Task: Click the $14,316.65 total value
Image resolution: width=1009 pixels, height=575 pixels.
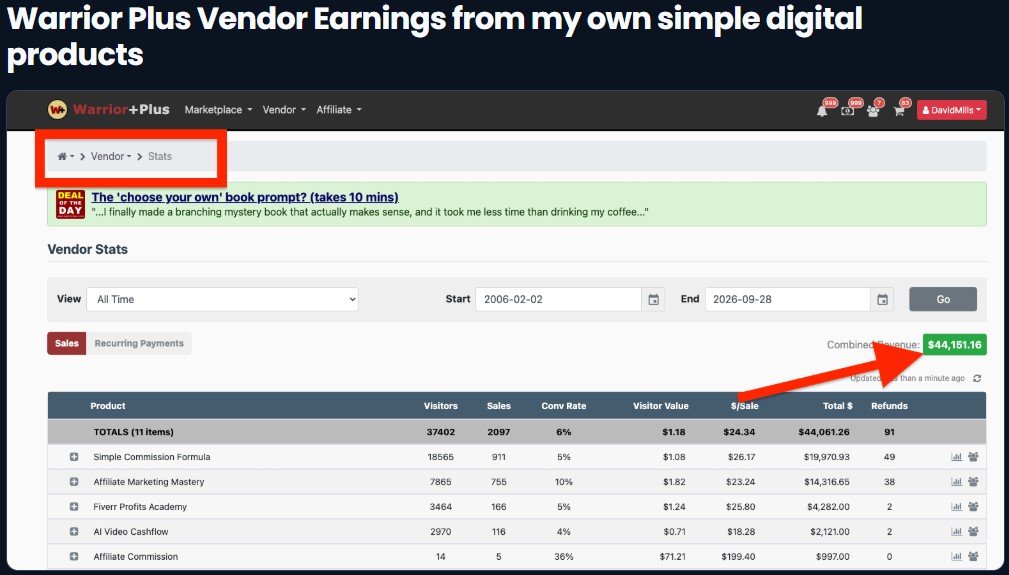Action: (826, 482)
